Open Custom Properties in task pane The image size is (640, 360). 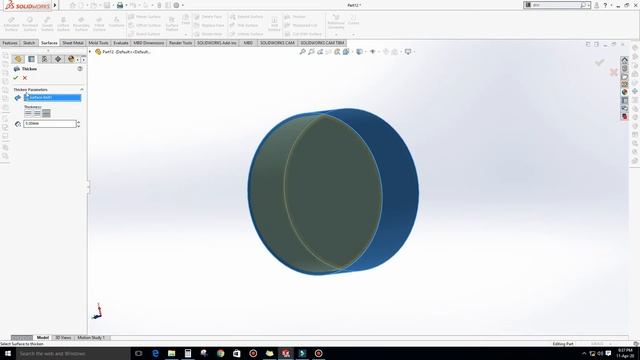click(x=624, y=100)
